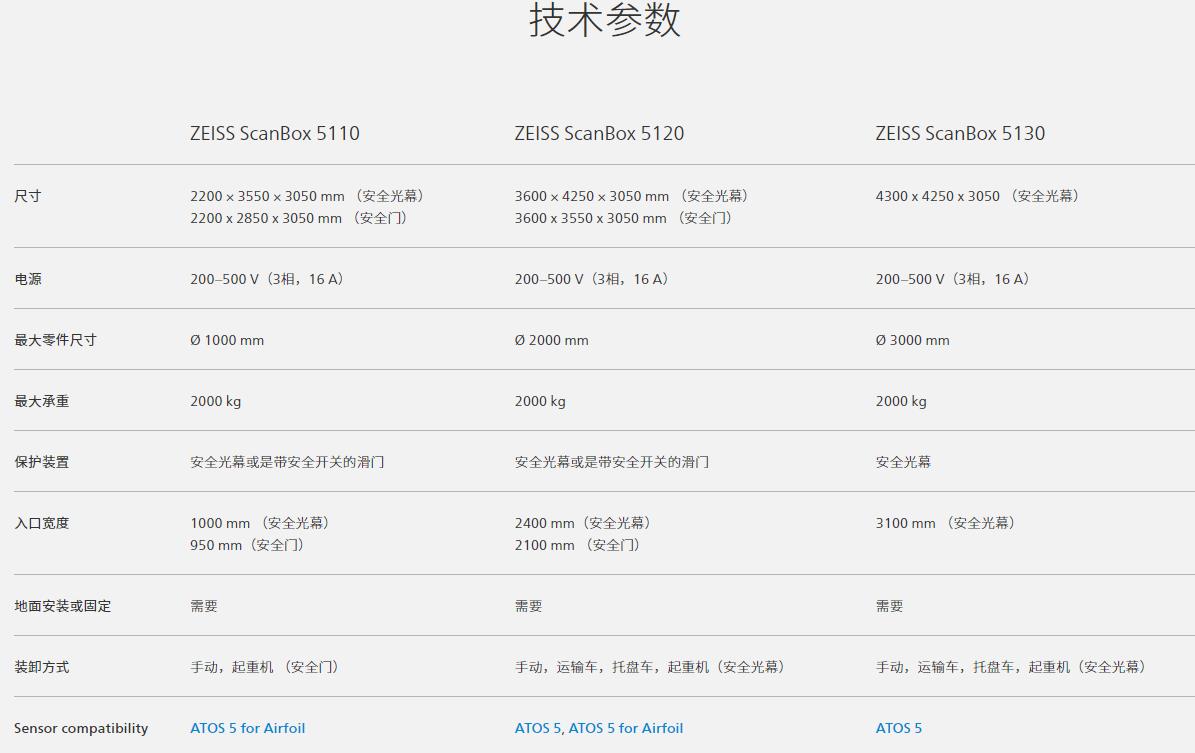The height and width of the screenshot is (753, 1195).
Task: Open the ATOS 5 link under ScanBox 5130
Action: [x=899, y=728]
